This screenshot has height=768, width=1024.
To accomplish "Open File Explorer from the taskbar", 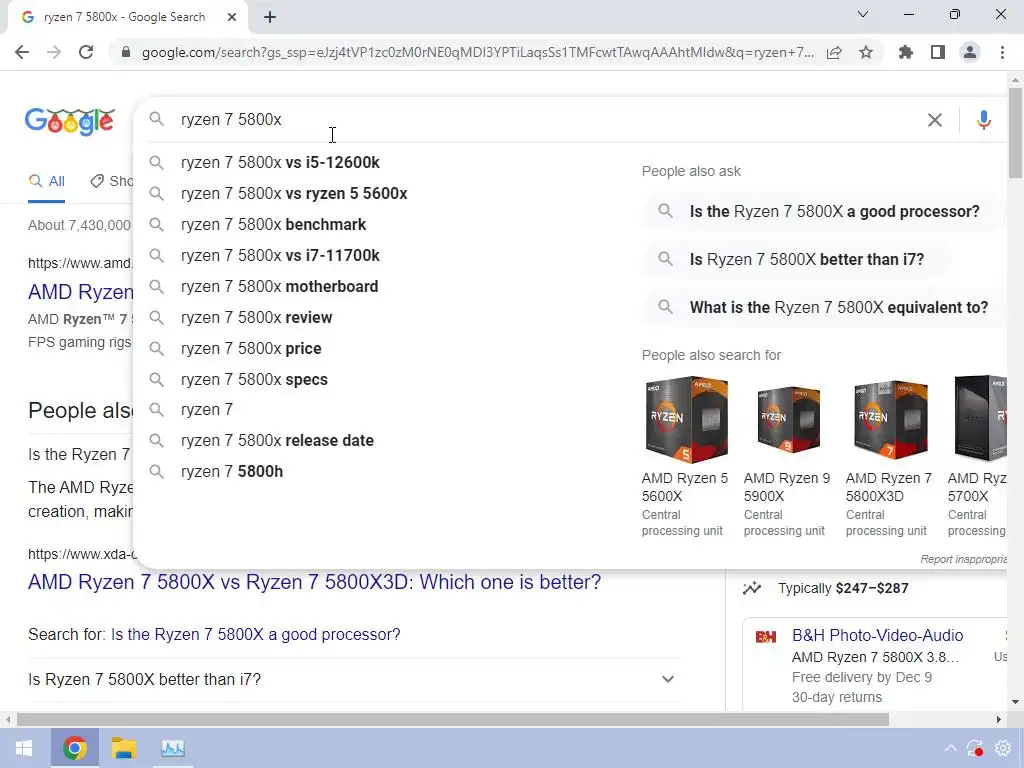I will [x=123, y=748].
